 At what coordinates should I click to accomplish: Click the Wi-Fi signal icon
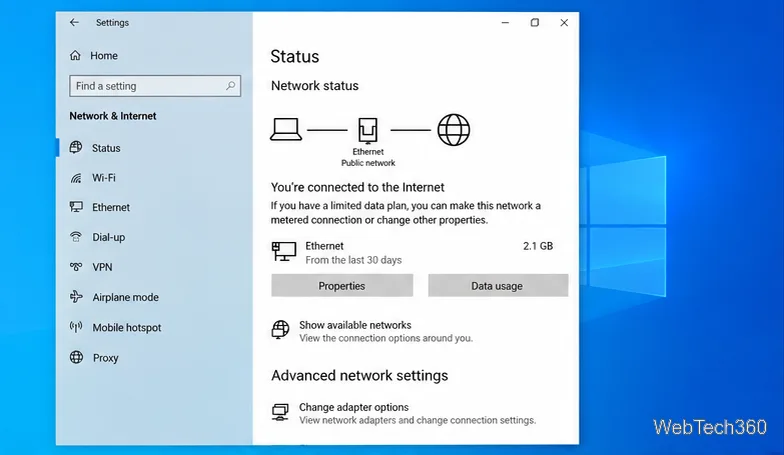click(x=76, y=178)
